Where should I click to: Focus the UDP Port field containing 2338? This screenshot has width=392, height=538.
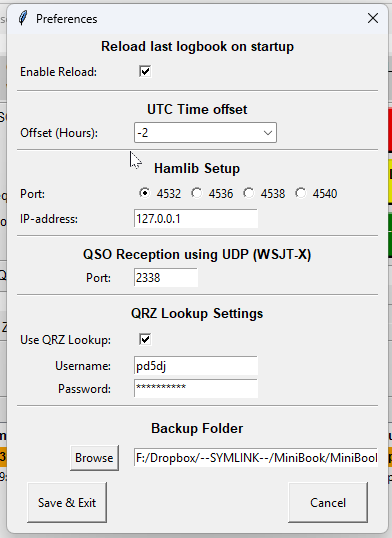(x=166, y=278)
